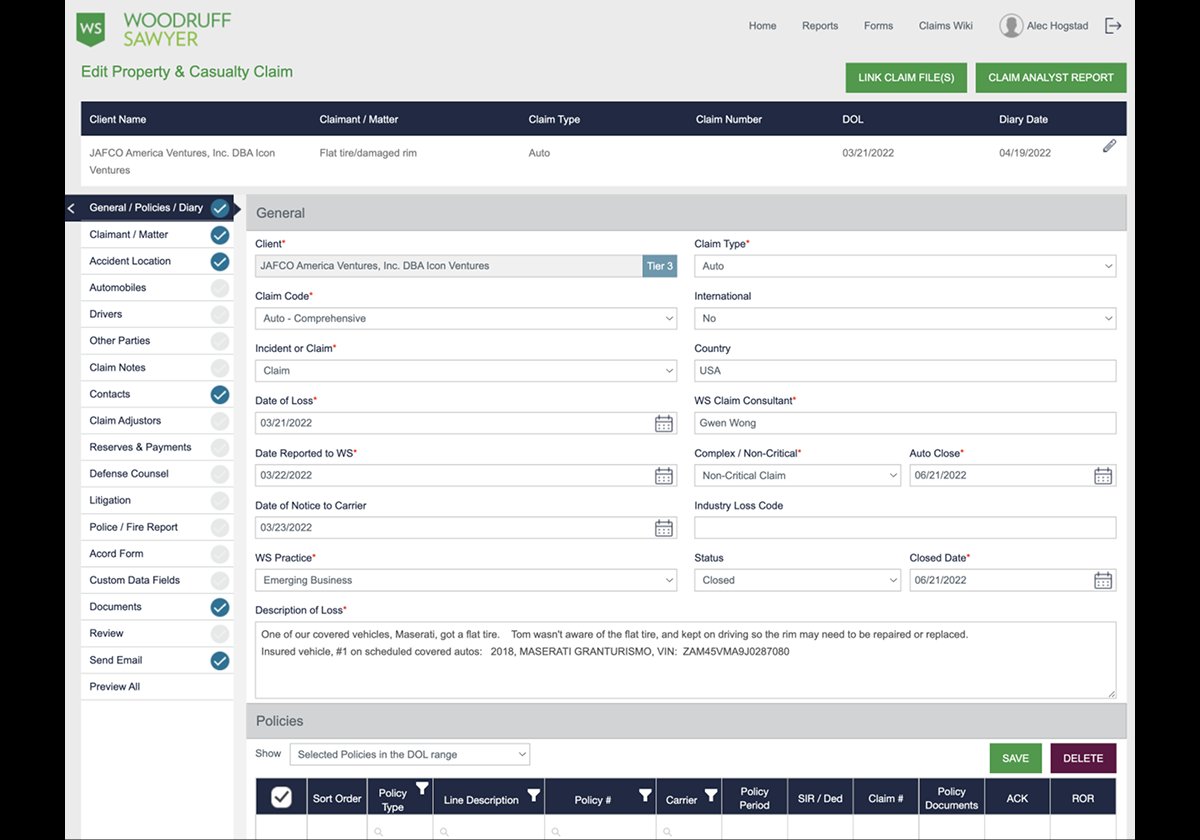Open Forms in top navigation

click(x=878, y=26)
